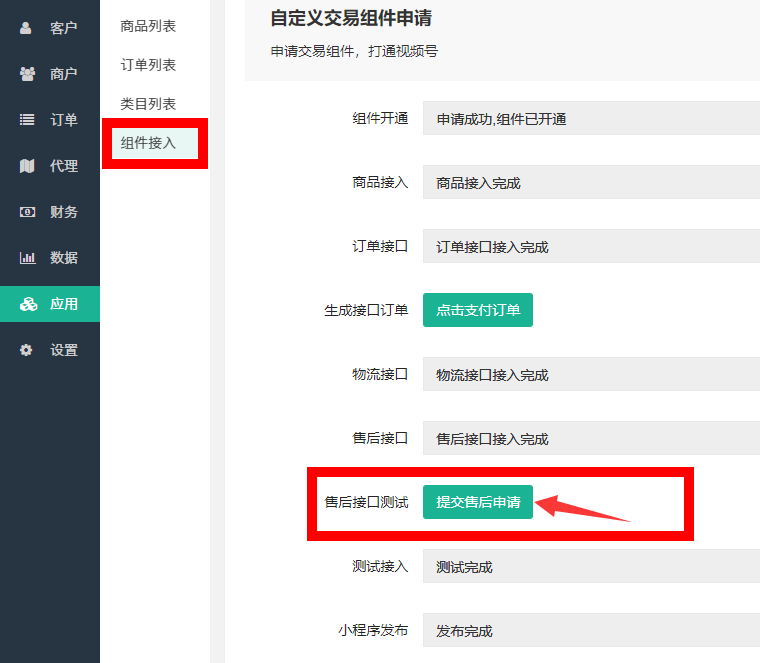
Task: Click the 客户 person icon in sidebar
Action: click(26, 28)
